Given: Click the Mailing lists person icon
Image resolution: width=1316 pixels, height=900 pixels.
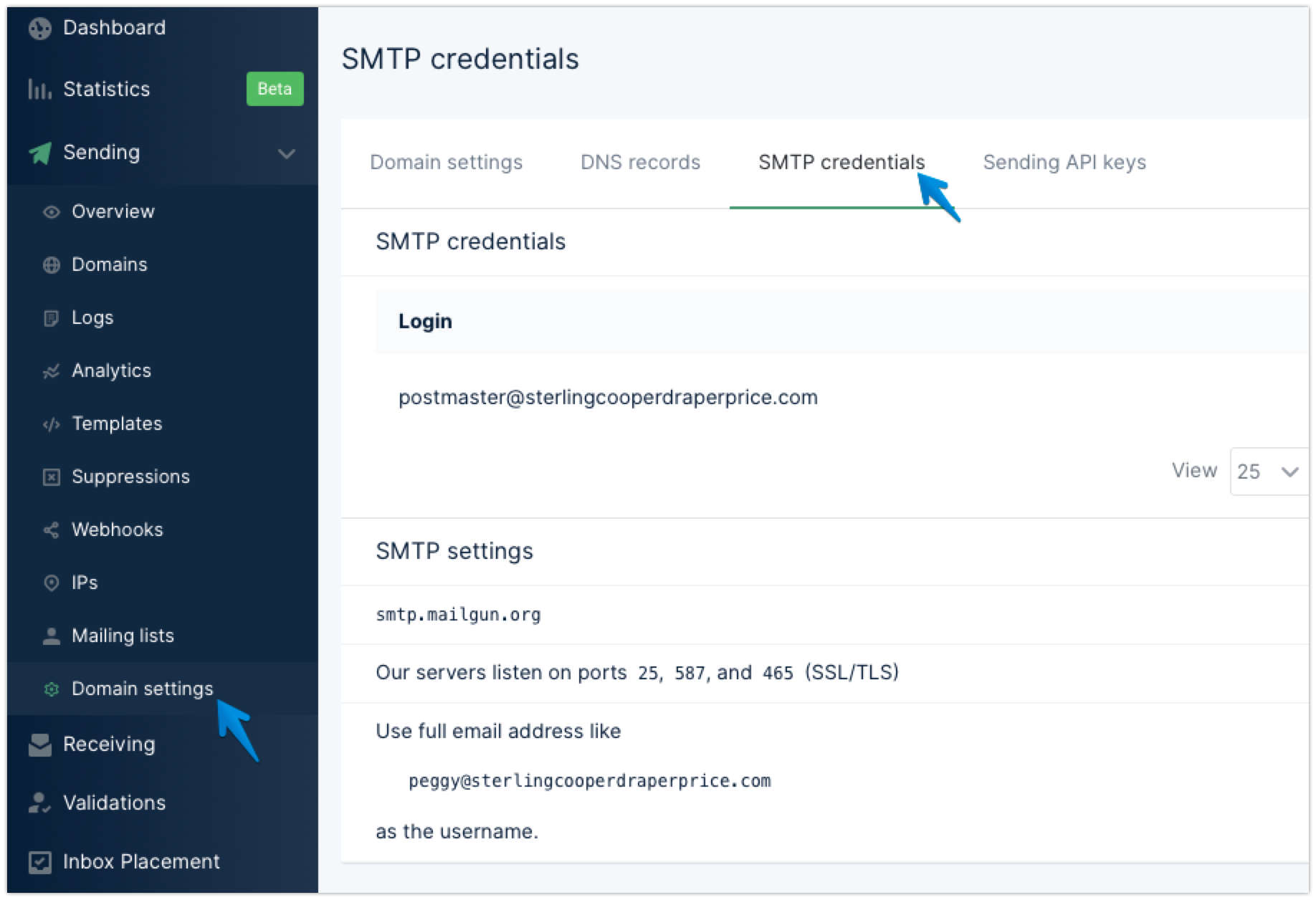Looking at the screenshot, I should (52, 636).
